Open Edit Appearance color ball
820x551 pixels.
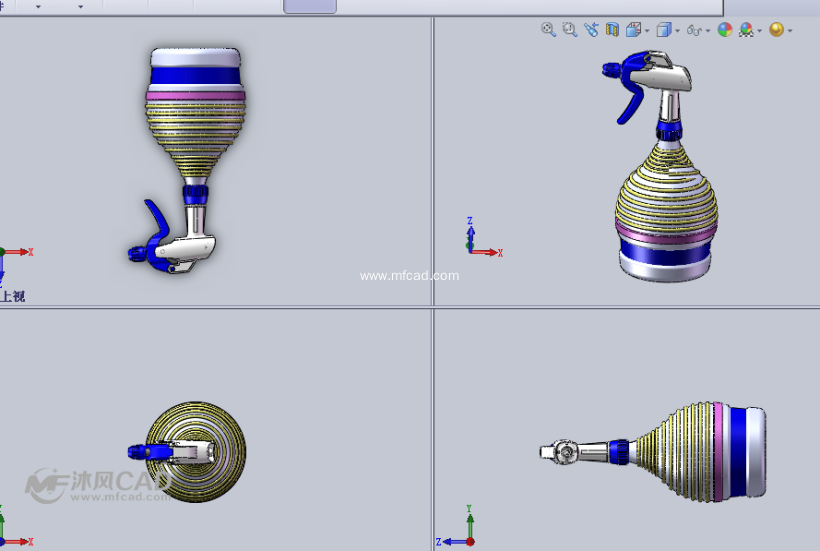pyautogui.click(x=725, y=30)
